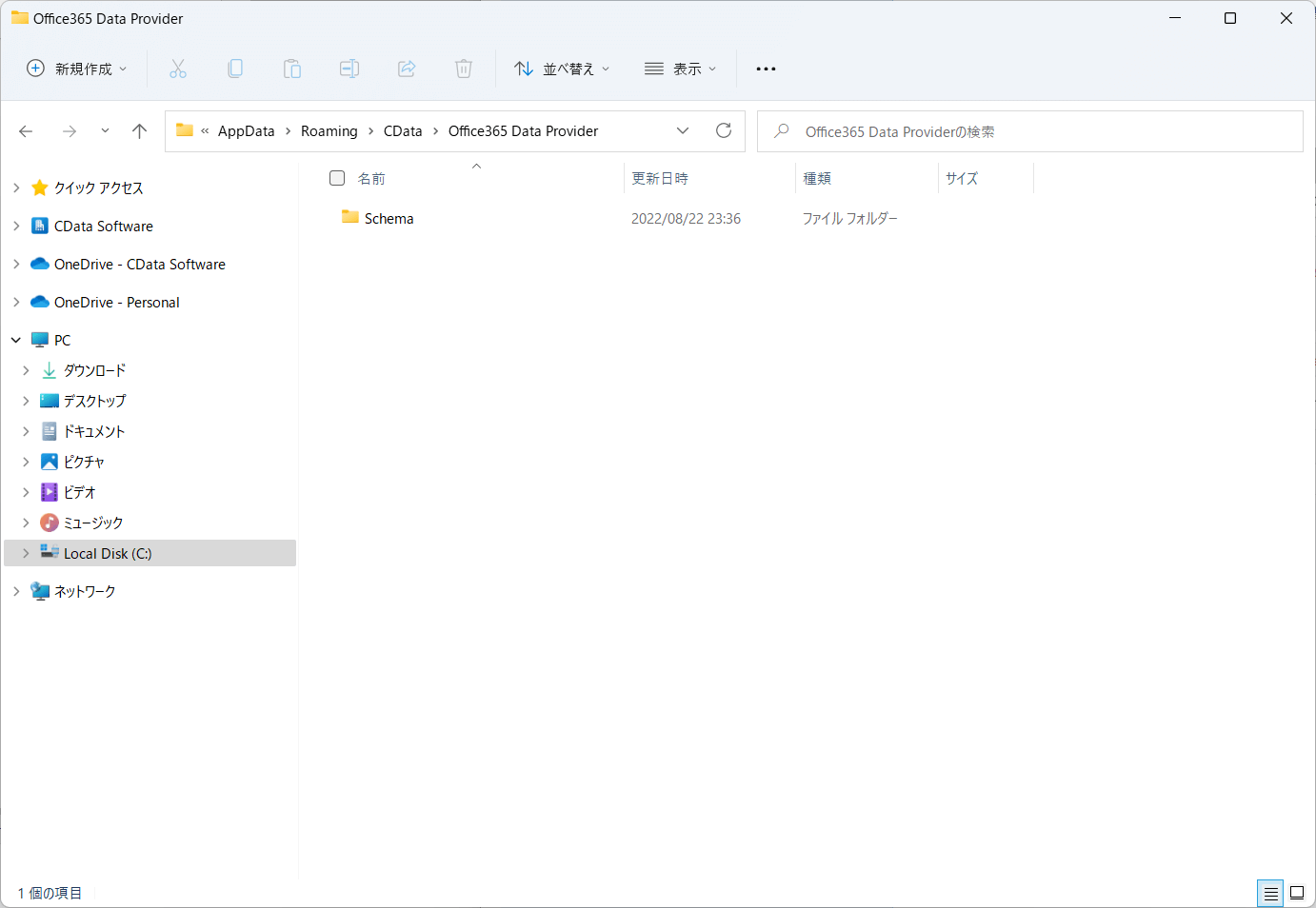The height and width of the screenshot is (908, 1316).
Task: Expand the CData Software tree node
Action: pos(16,226)
